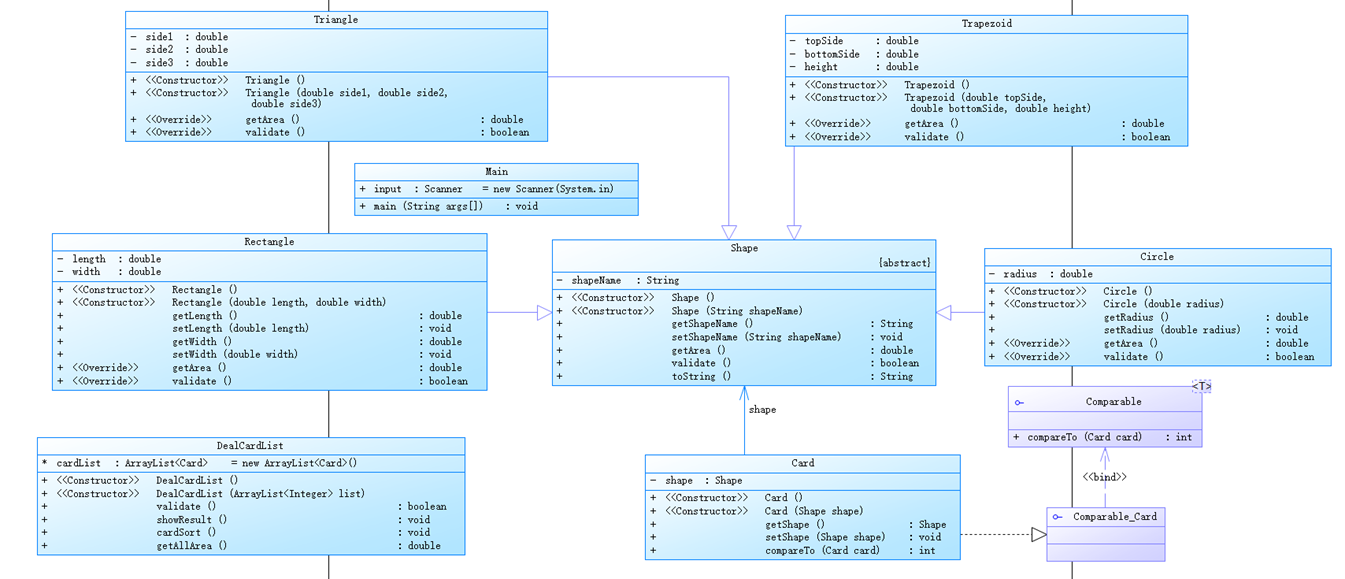Screen dimensions: 1345x579
Task: Click the 'shape : Shape' attribute in Card
Action: [696, 481]
